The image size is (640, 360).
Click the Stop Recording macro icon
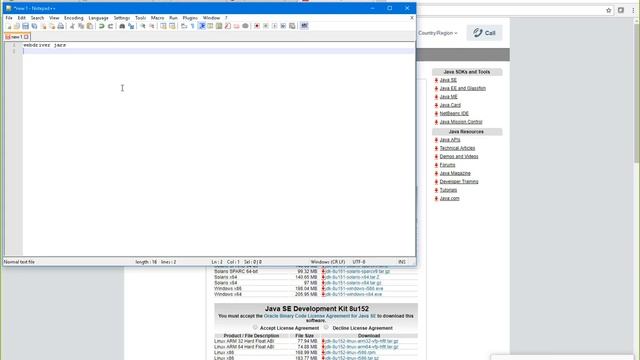point(266,26)
